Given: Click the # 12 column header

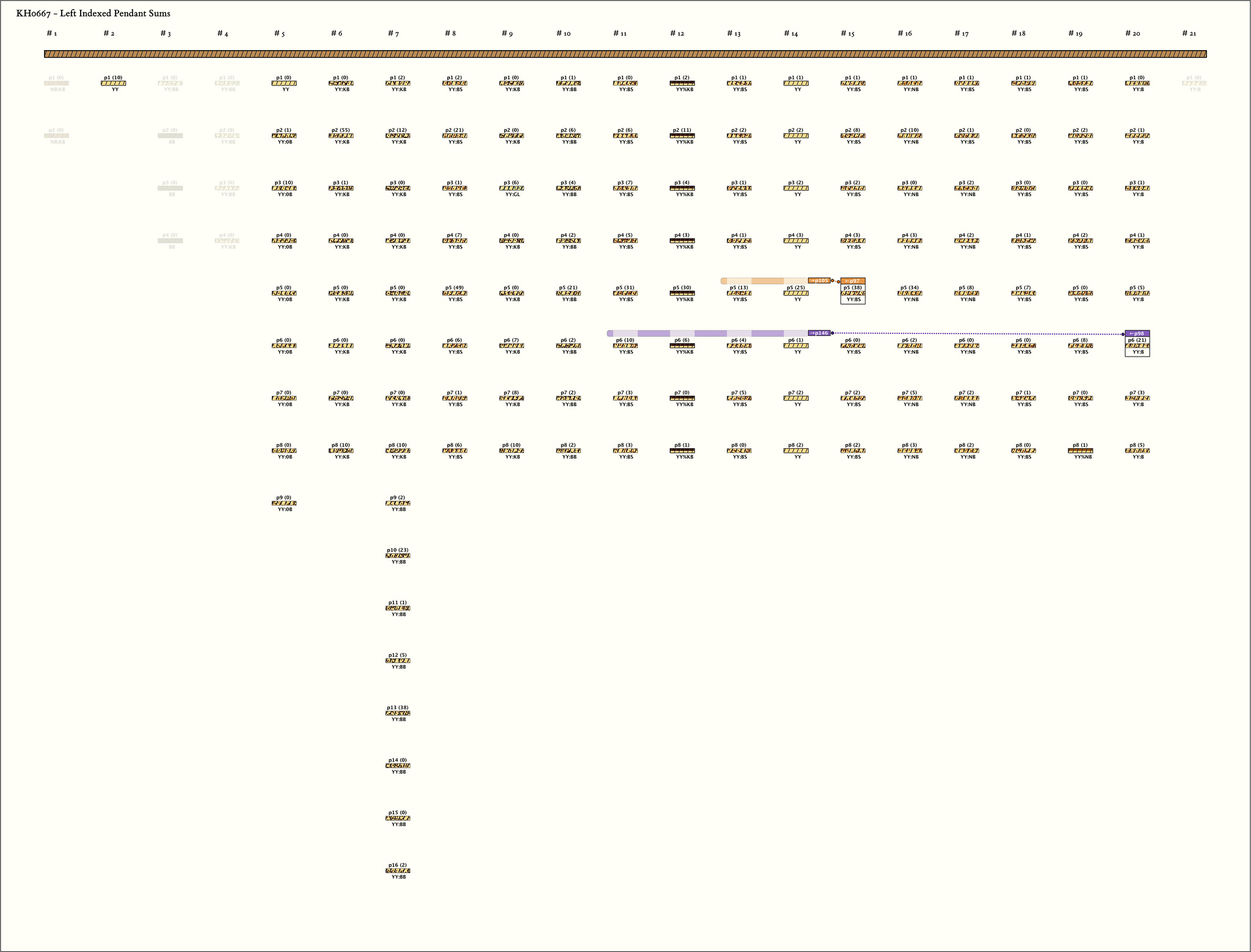Looking at the screenshot, I should [677, 34].
